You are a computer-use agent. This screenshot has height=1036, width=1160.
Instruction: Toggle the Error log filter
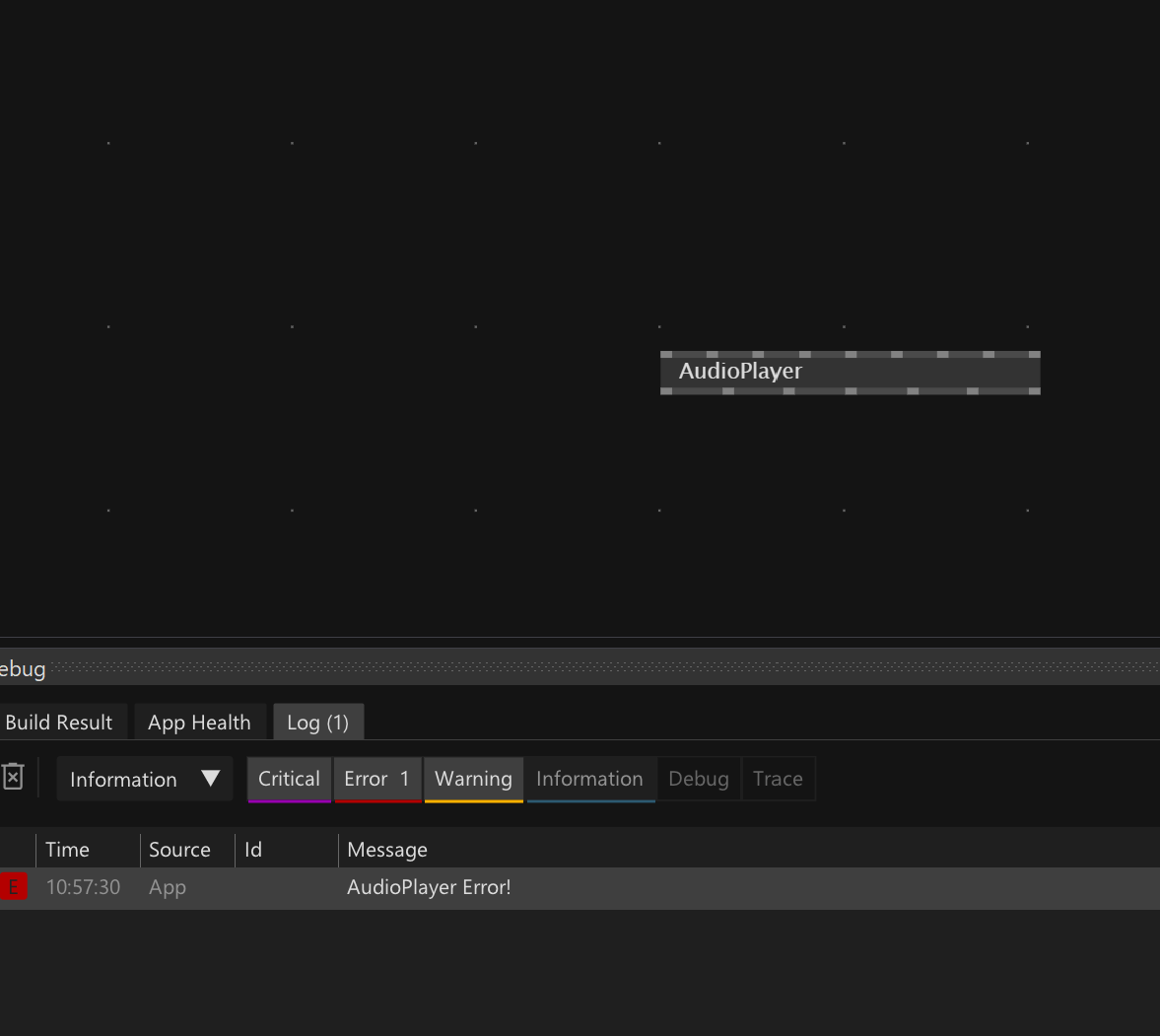(x=376, y=779)
